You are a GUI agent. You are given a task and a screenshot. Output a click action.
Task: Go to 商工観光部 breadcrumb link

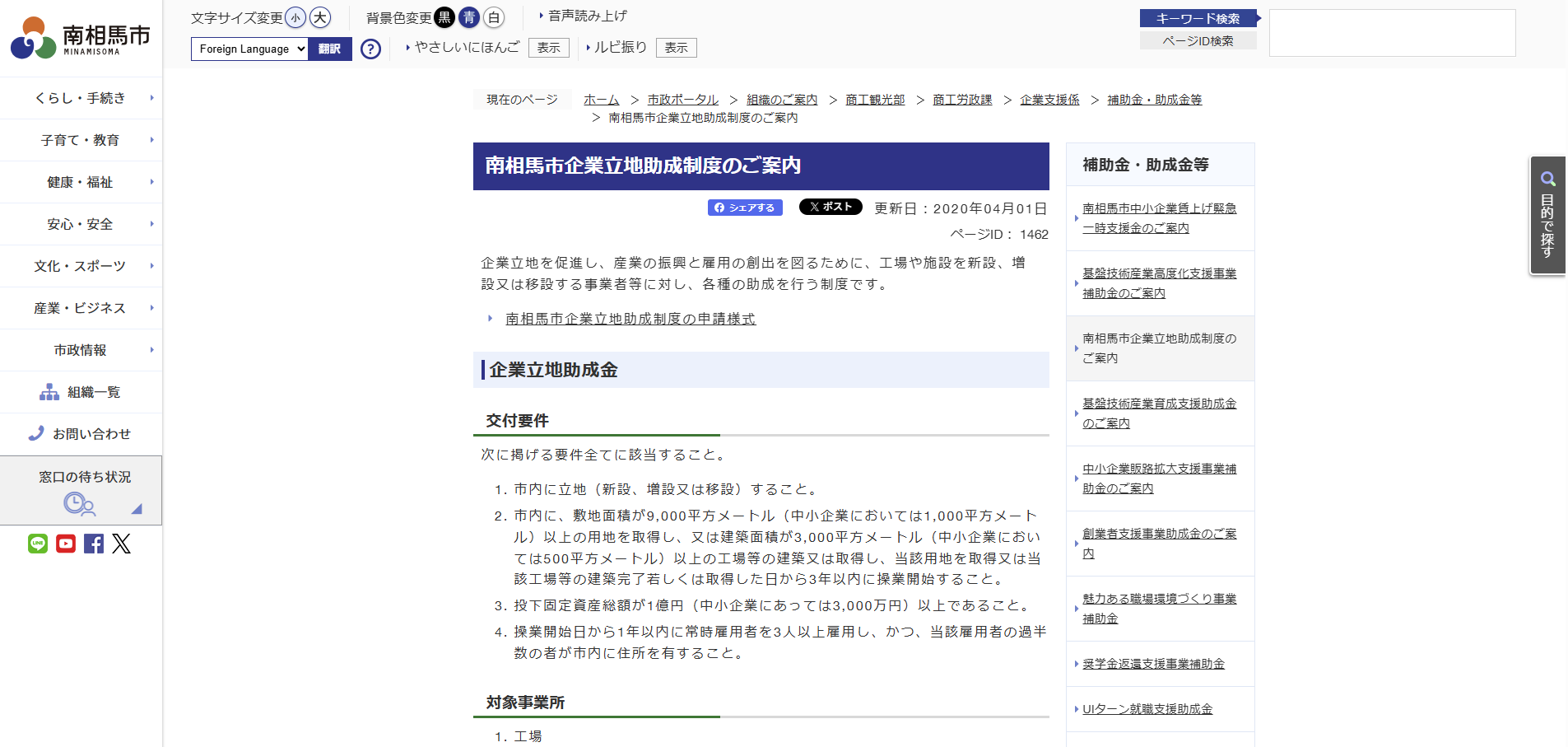click(875, 100)
